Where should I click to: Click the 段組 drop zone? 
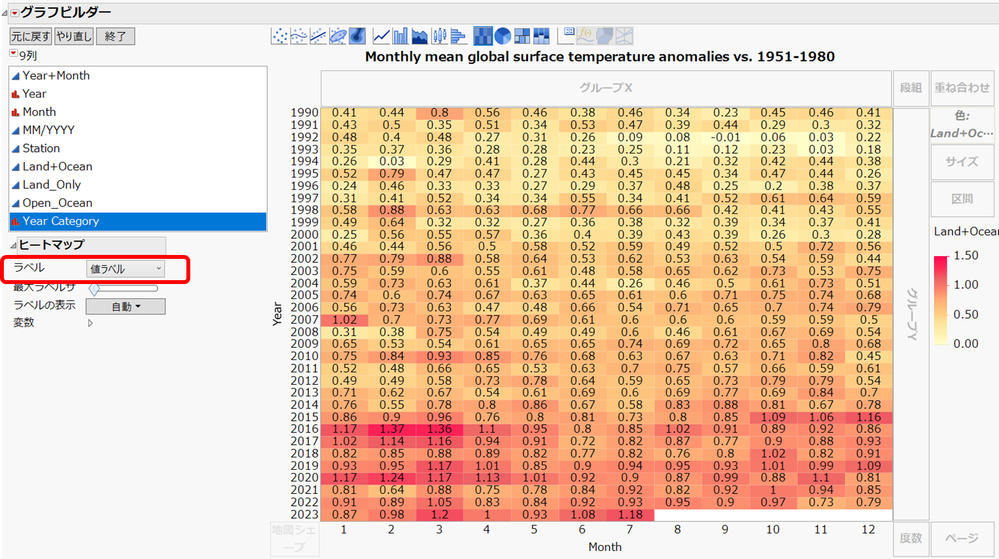910,88
